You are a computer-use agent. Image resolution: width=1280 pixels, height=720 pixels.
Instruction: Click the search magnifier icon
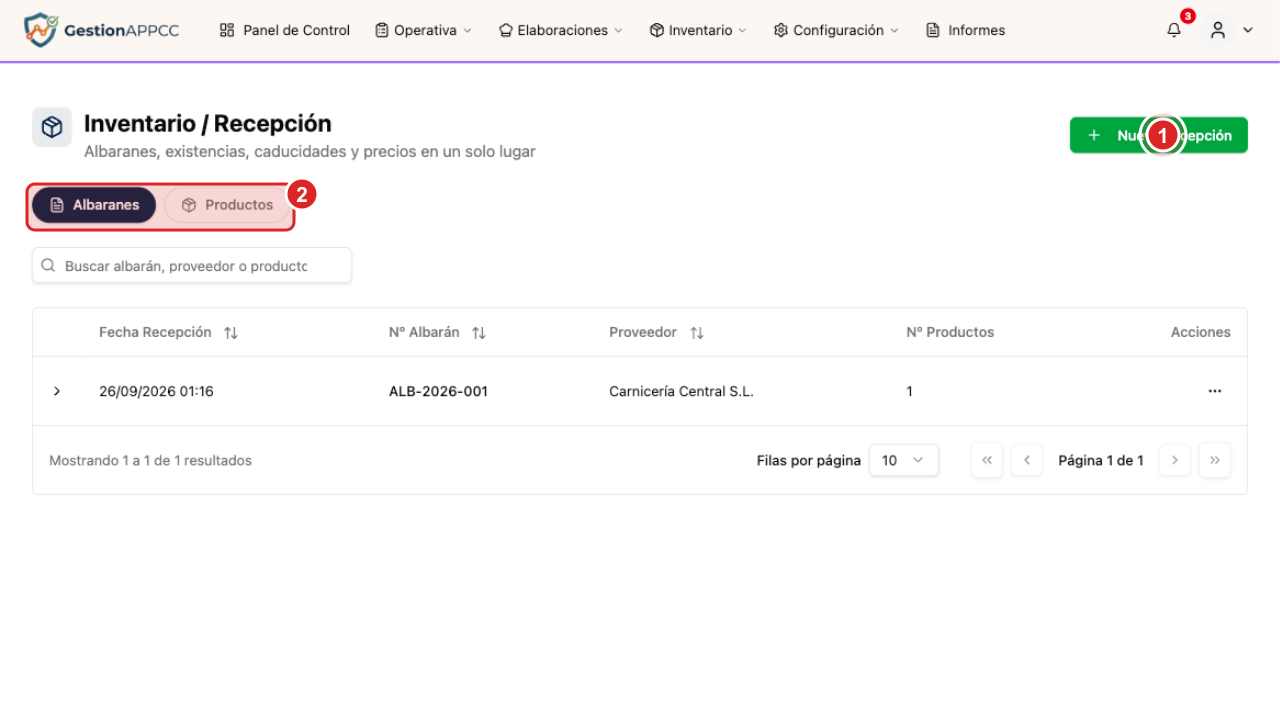(x=48, y=266)
